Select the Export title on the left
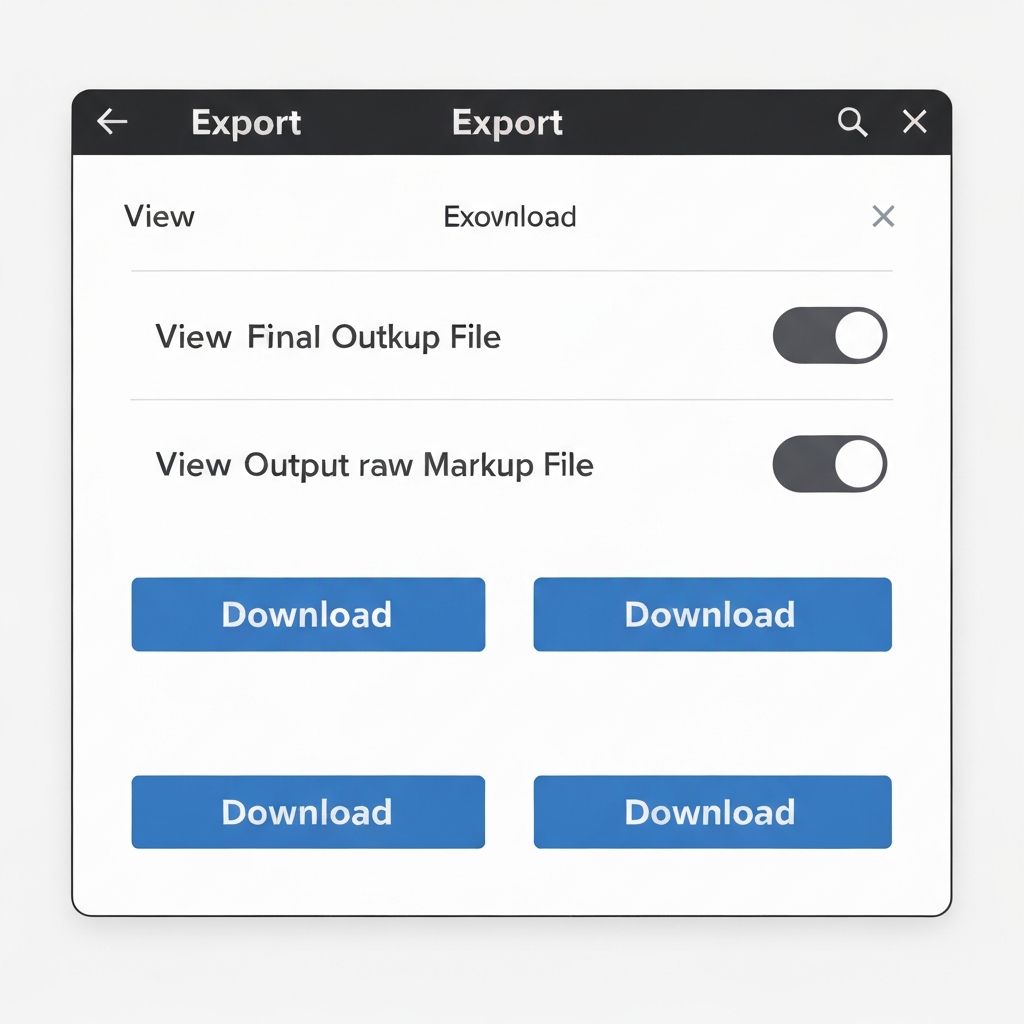Viewport: 1024px width, 1024px height. 245,123
